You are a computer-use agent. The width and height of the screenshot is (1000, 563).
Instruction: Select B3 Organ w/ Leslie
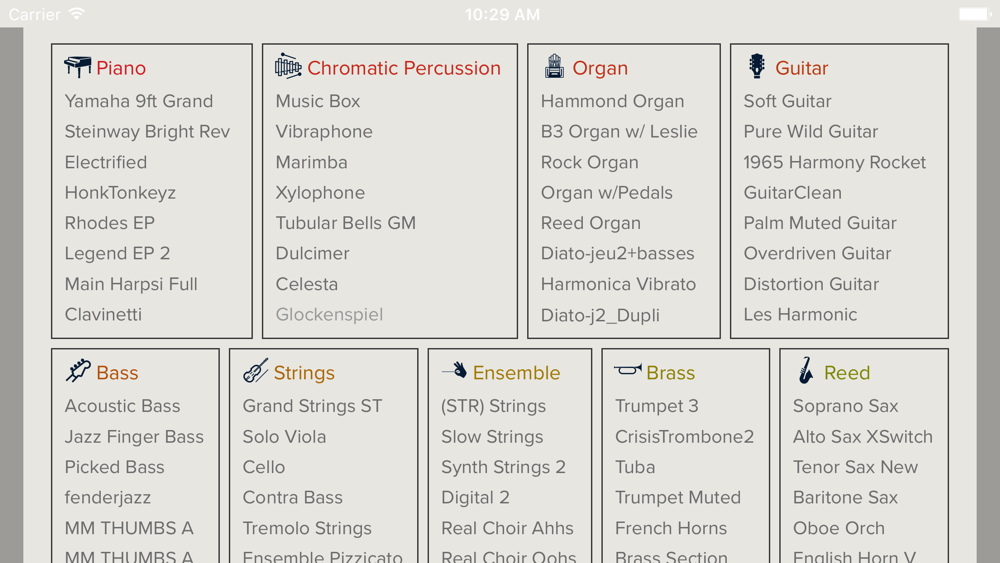[619, 132]
